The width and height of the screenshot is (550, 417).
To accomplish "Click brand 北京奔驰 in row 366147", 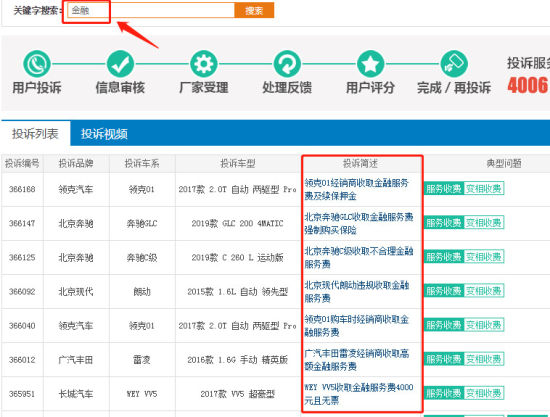I will click(x=76, y=223).
